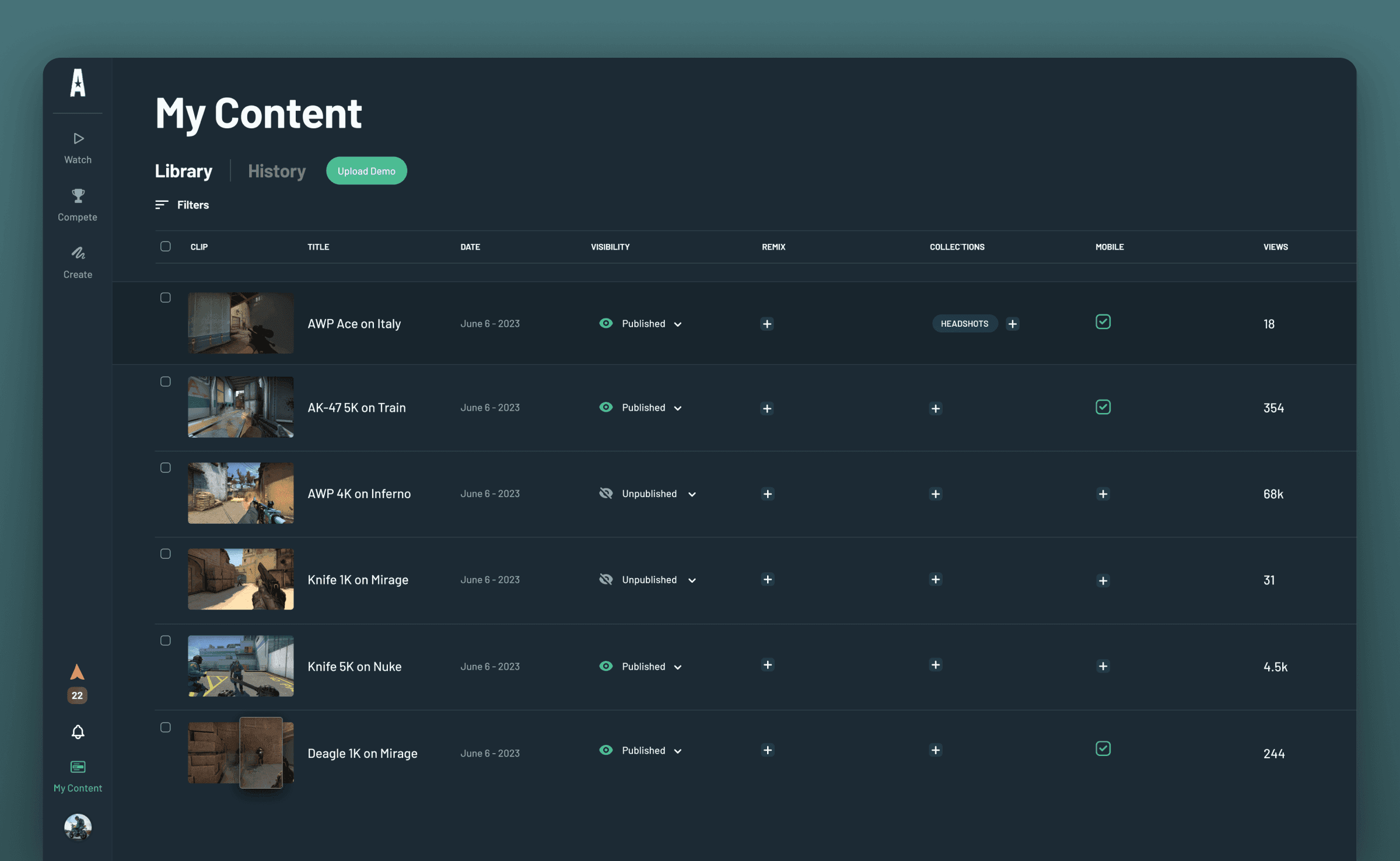Add a remix to Deagle 1K on Mirage
This screenshot has width=1400, height=861.
click(768, 750)
